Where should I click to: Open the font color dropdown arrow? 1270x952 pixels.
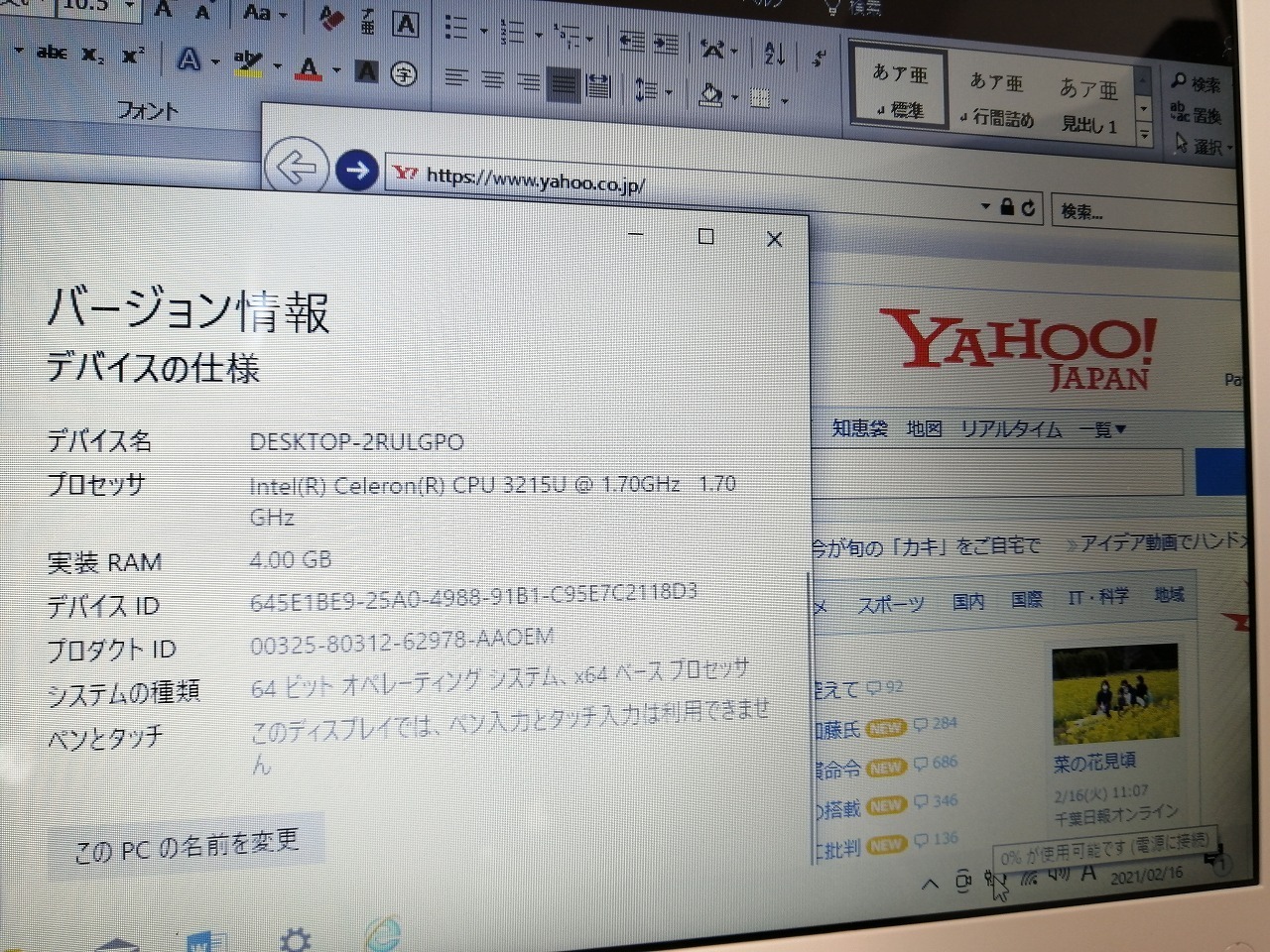[336, 70]
